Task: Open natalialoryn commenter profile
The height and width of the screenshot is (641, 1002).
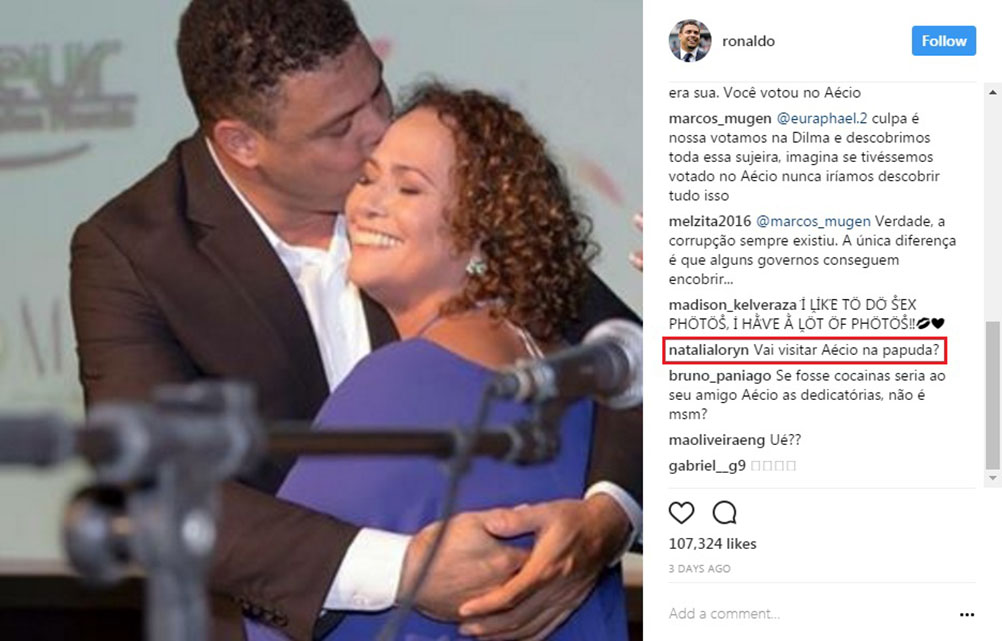Action: pos(709,350)
